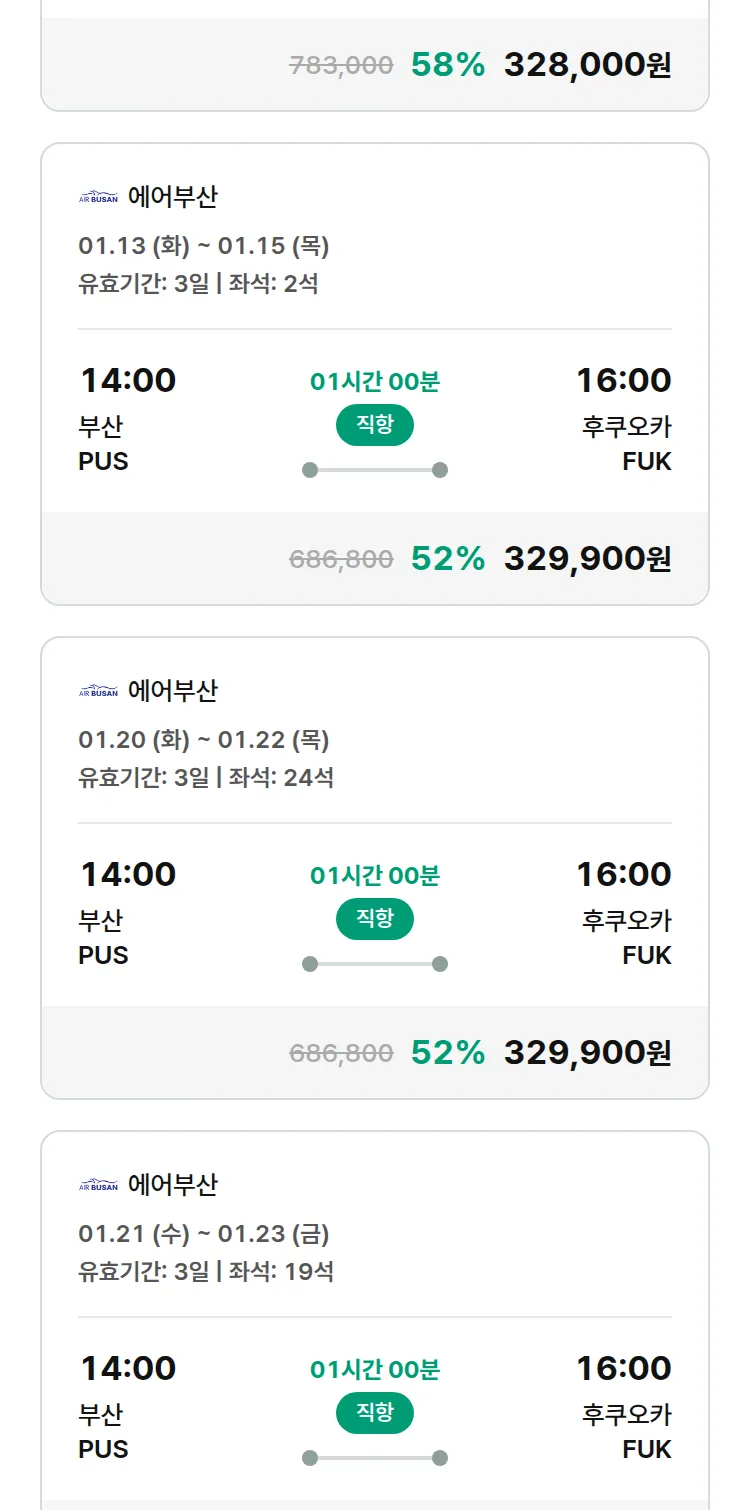Select the 329,900원 fare for 01.13 departure
Image resolution: width=750 pixels, height=1510 pixels.
587,559
